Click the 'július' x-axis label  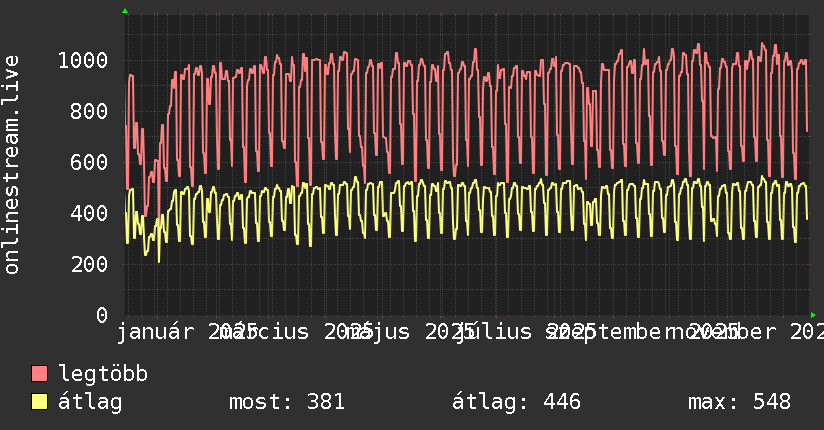coord(495,332)
